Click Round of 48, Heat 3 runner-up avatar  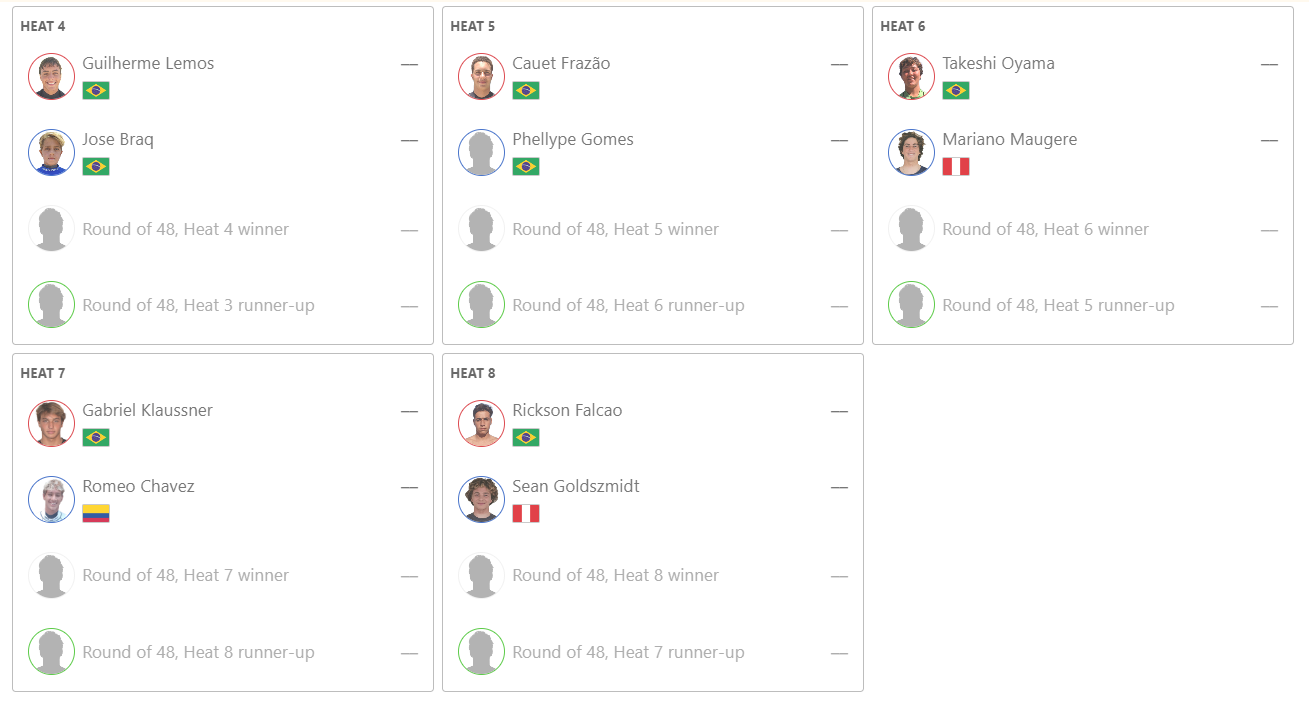tap(52, 305)
